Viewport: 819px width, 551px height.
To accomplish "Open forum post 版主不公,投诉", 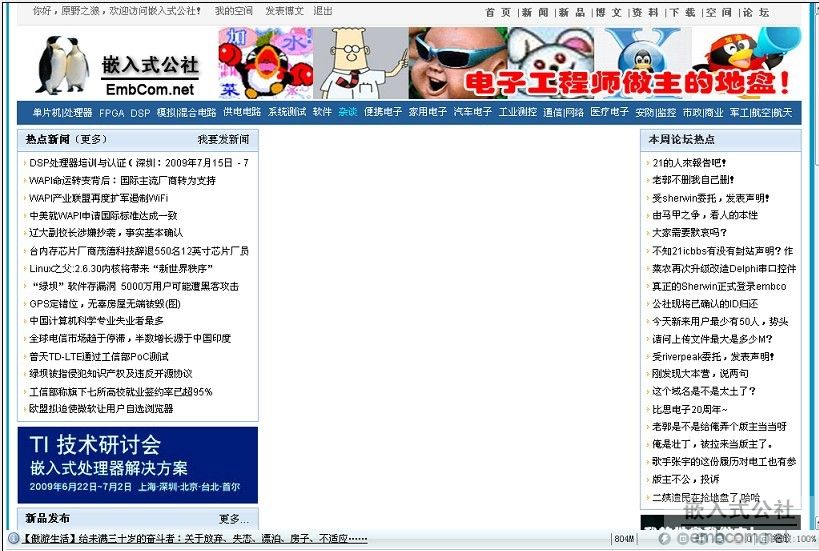I will (685, 479).
